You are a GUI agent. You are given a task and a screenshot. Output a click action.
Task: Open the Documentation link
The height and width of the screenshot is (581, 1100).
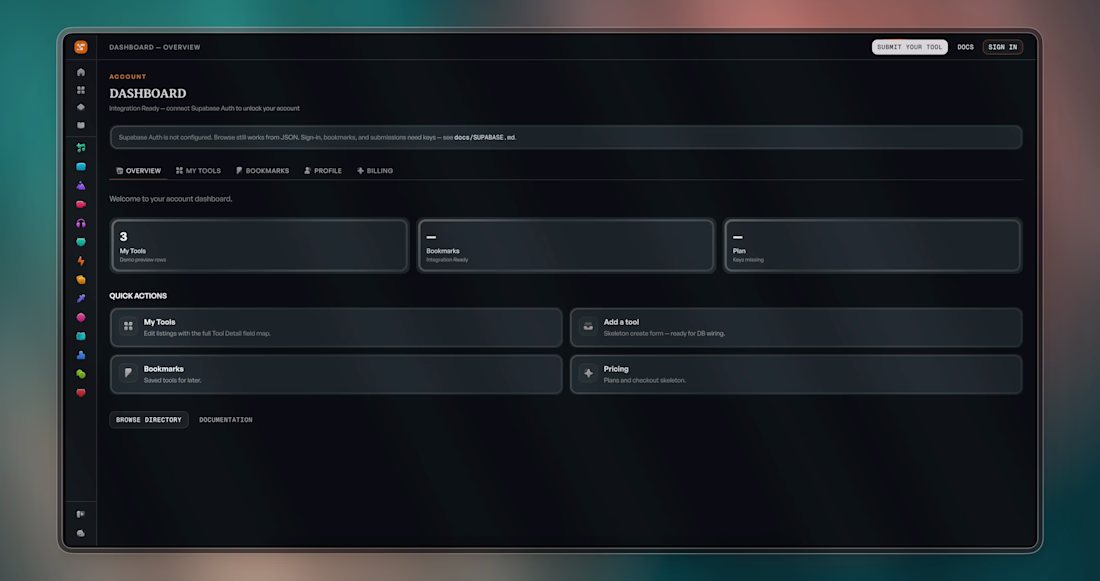(226, 420)
